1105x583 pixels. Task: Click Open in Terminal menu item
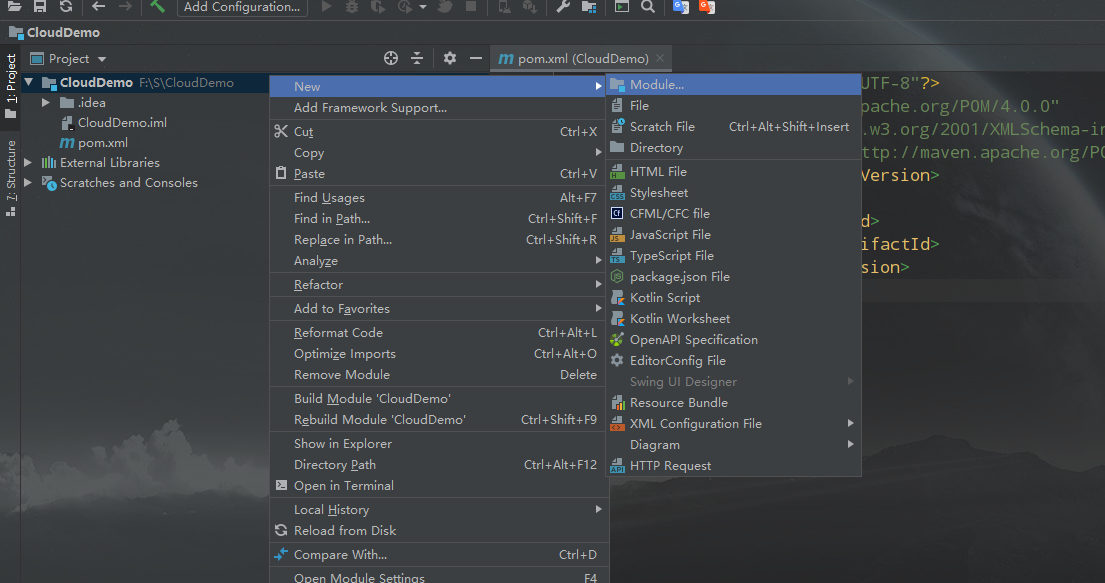[438, 486]
